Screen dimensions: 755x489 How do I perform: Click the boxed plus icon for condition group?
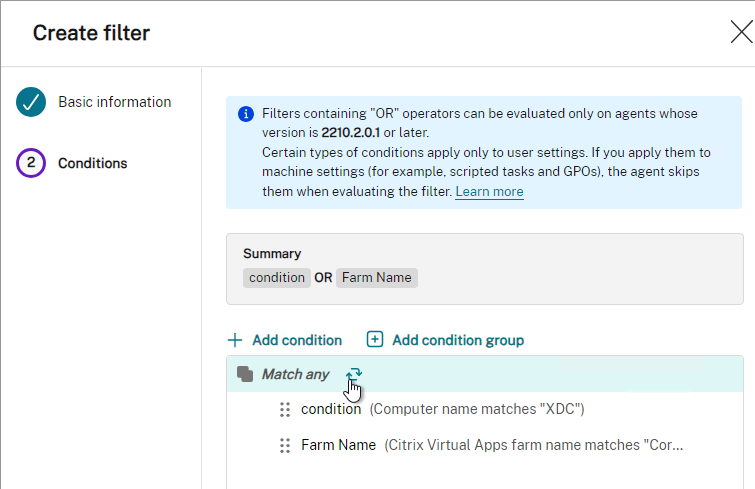[375, 339]
